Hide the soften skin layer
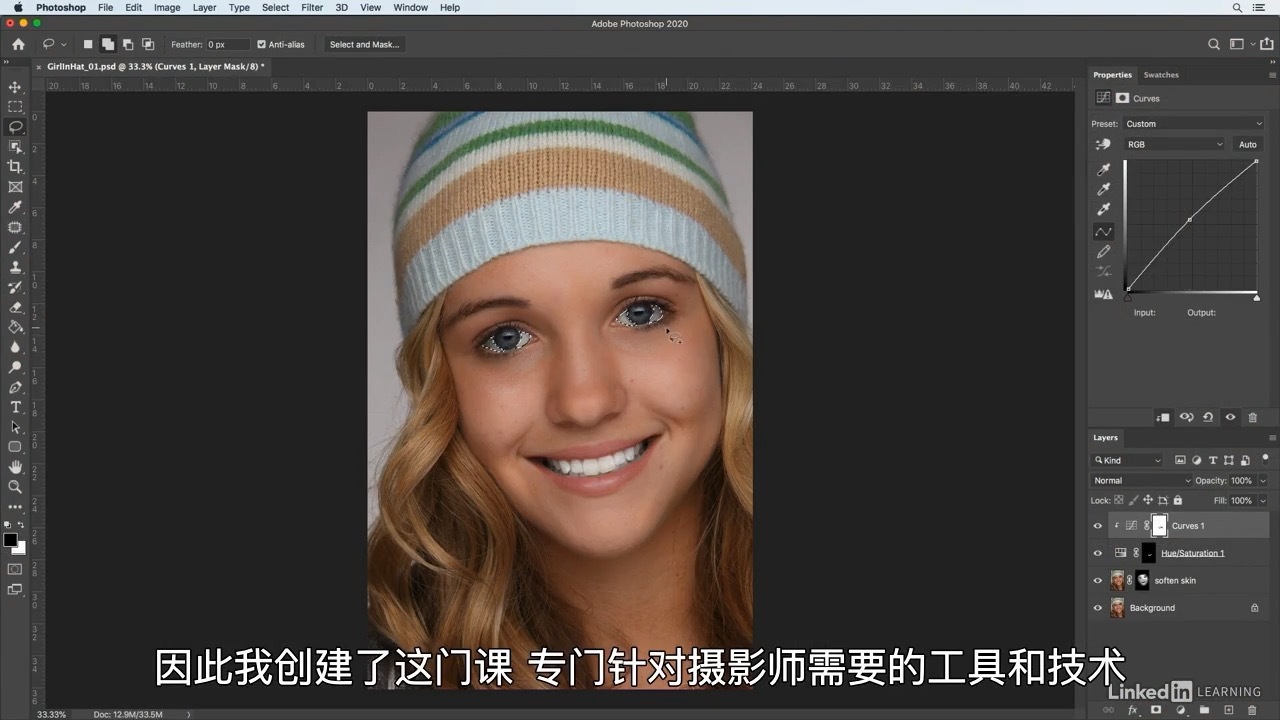This screenshot has height=720, width=1280. point(1098,581)
